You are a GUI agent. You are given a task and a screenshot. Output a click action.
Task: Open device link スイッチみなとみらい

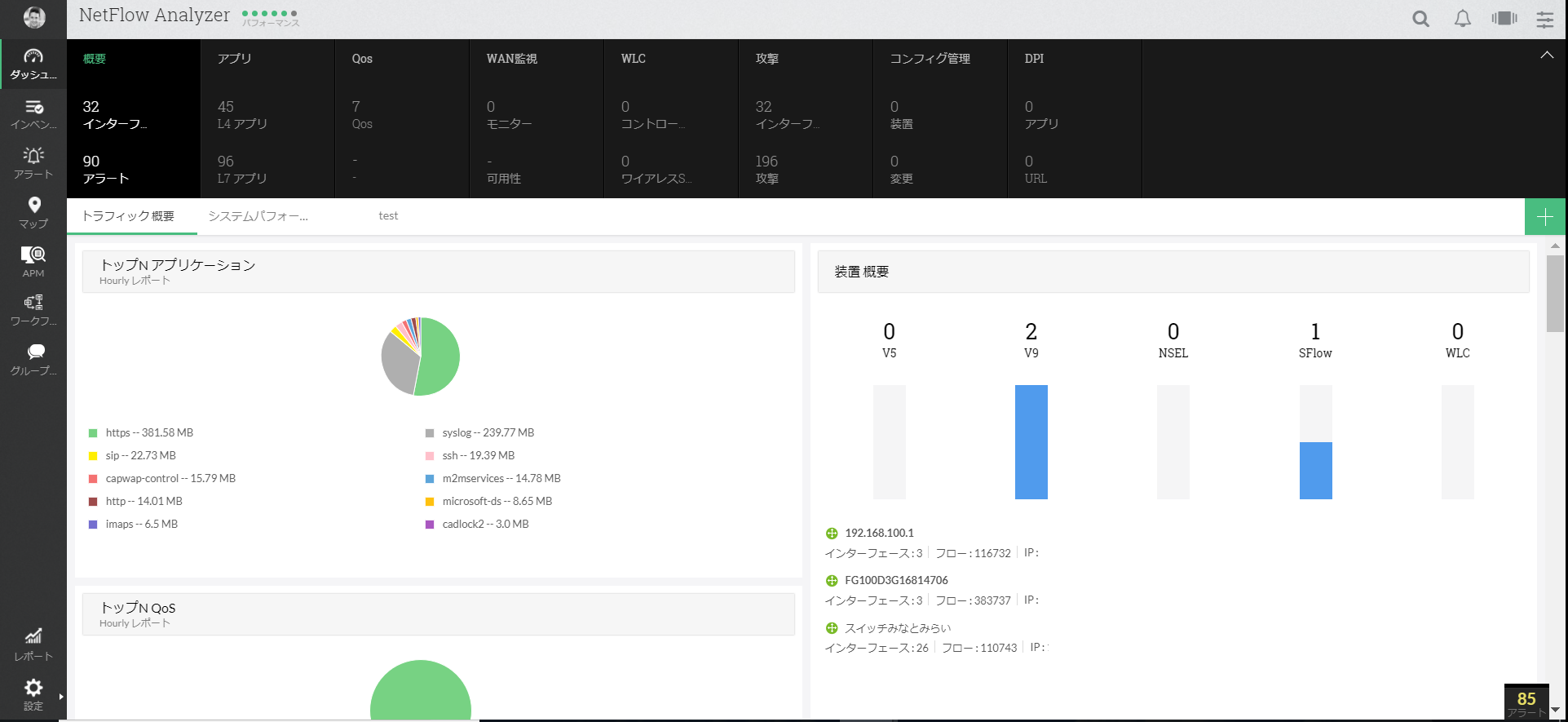coord(898,627)
